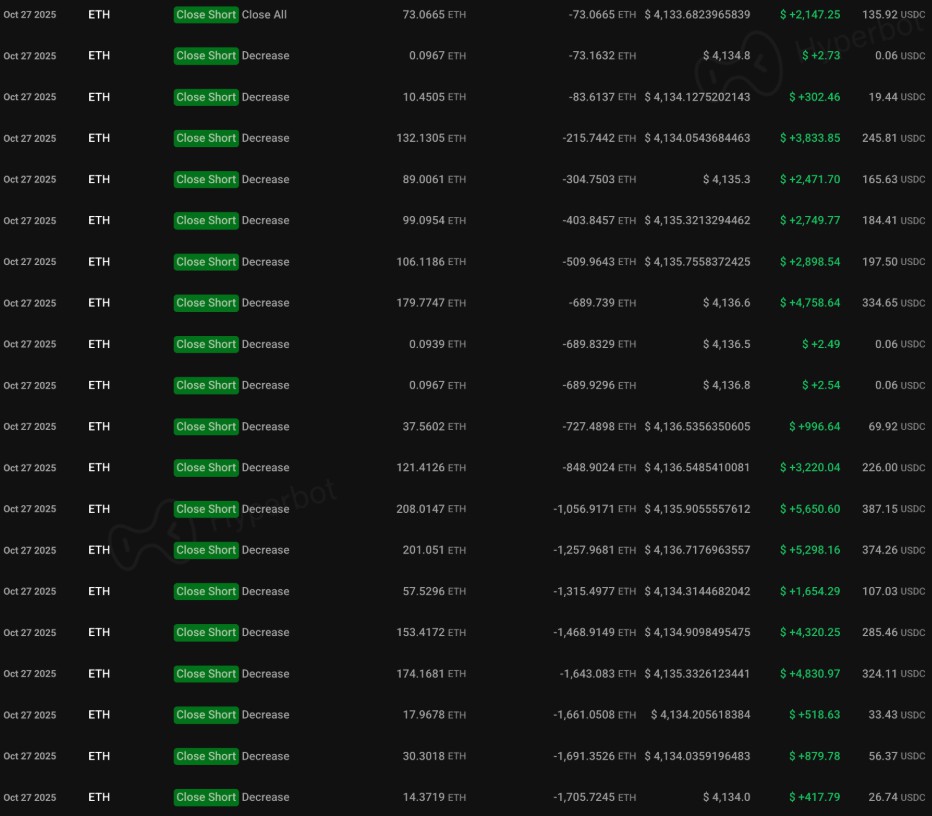The width and height of the screenshot is (932, 816).
Task: Select the trade size 57.5296 ETH
Action: (x=434, y=591)
